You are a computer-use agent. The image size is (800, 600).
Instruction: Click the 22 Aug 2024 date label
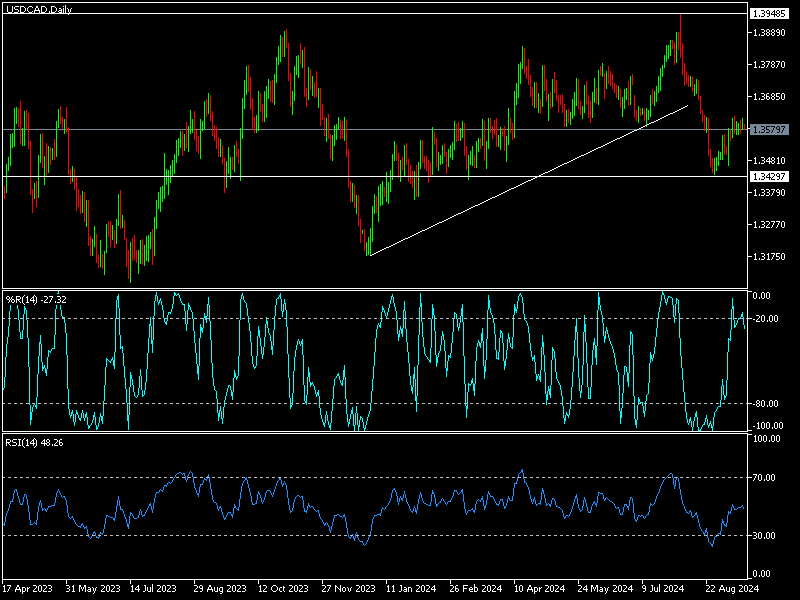pos(732,589)
